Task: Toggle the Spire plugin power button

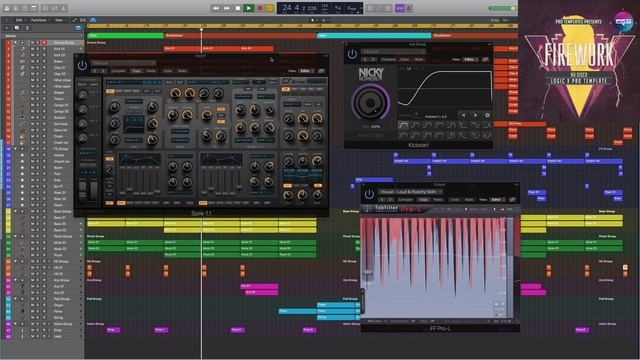Action: point(82,65)
